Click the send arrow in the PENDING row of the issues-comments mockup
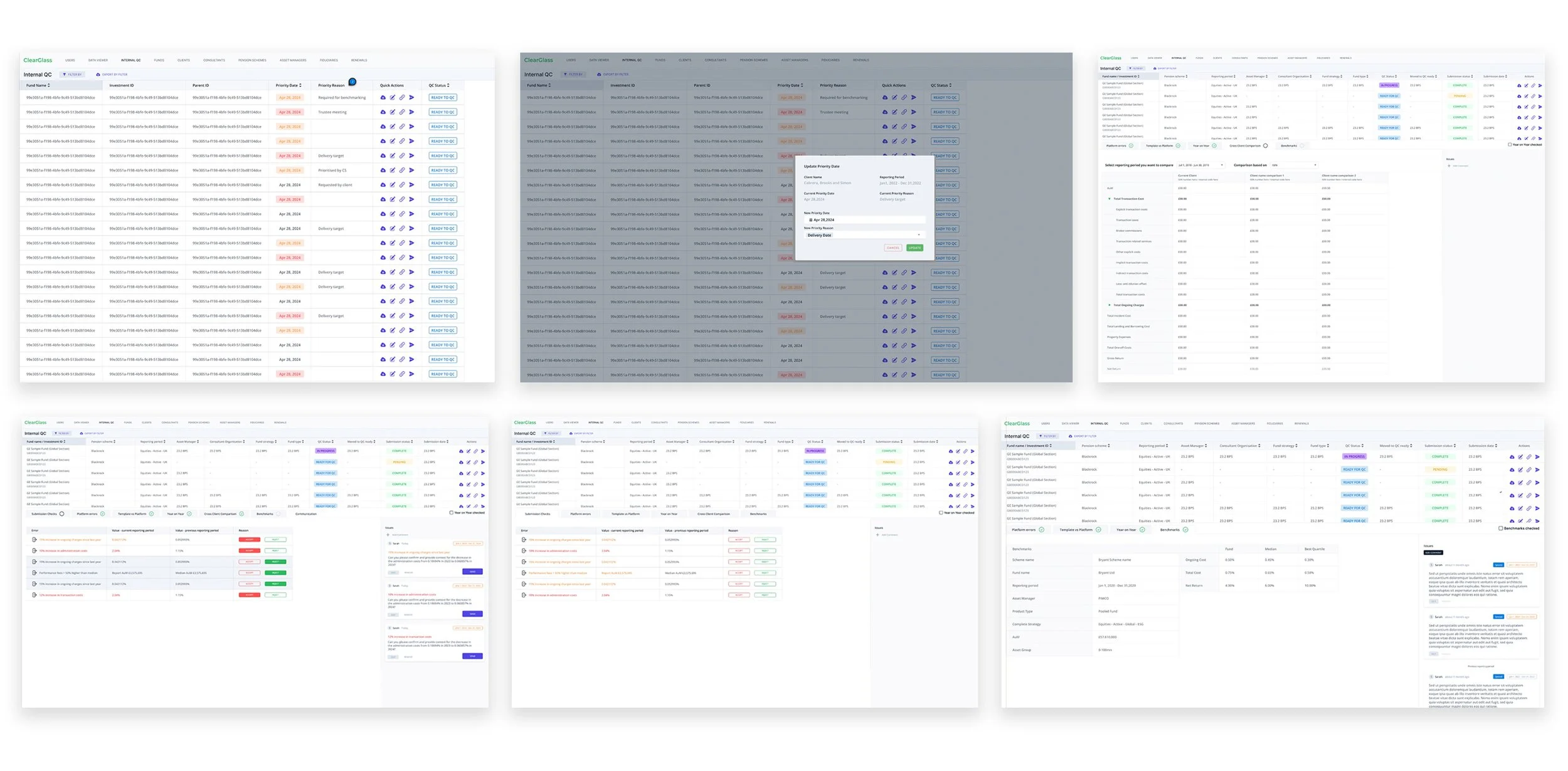Image resolution: width=1568 pixels, height=771 pixels. pos(483,463)
